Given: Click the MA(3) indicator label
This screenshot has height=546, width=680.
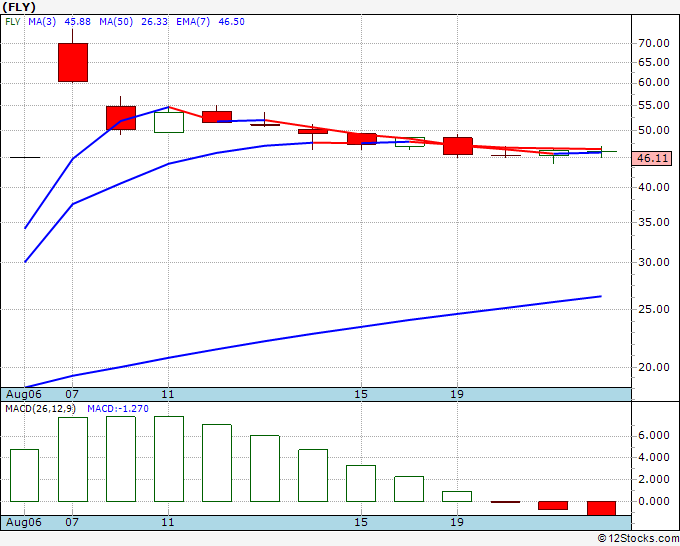Looking at the screenshot, I should [42, 22].
